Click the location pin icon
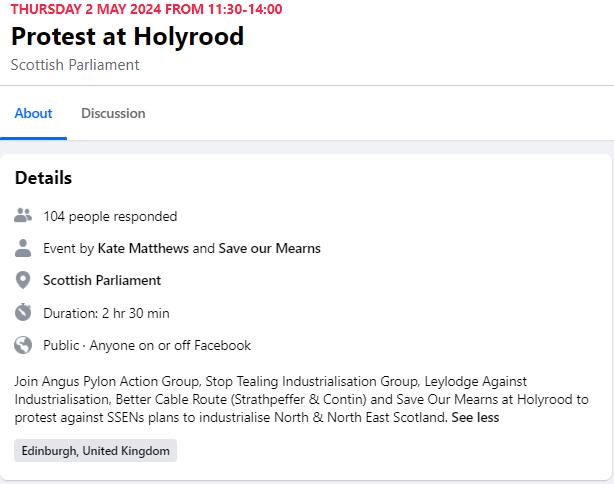This screenshot has width=614, height=484. (x=23, y=280)
